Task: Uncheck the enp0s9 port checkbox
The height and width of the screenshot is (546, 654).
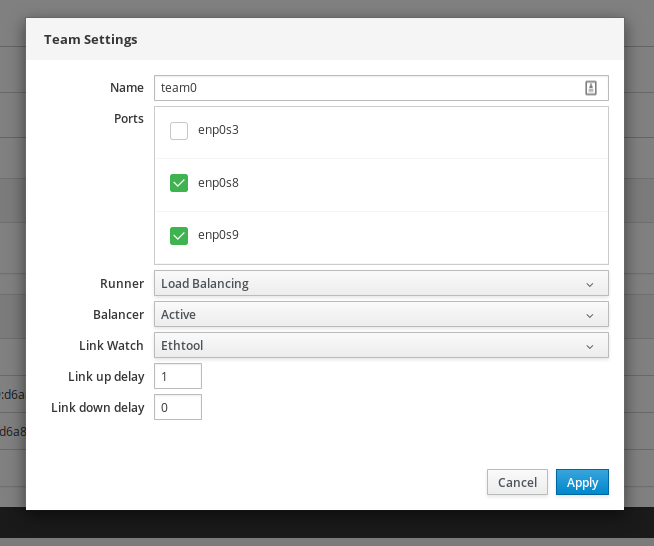Action: (x=179, y=236)
